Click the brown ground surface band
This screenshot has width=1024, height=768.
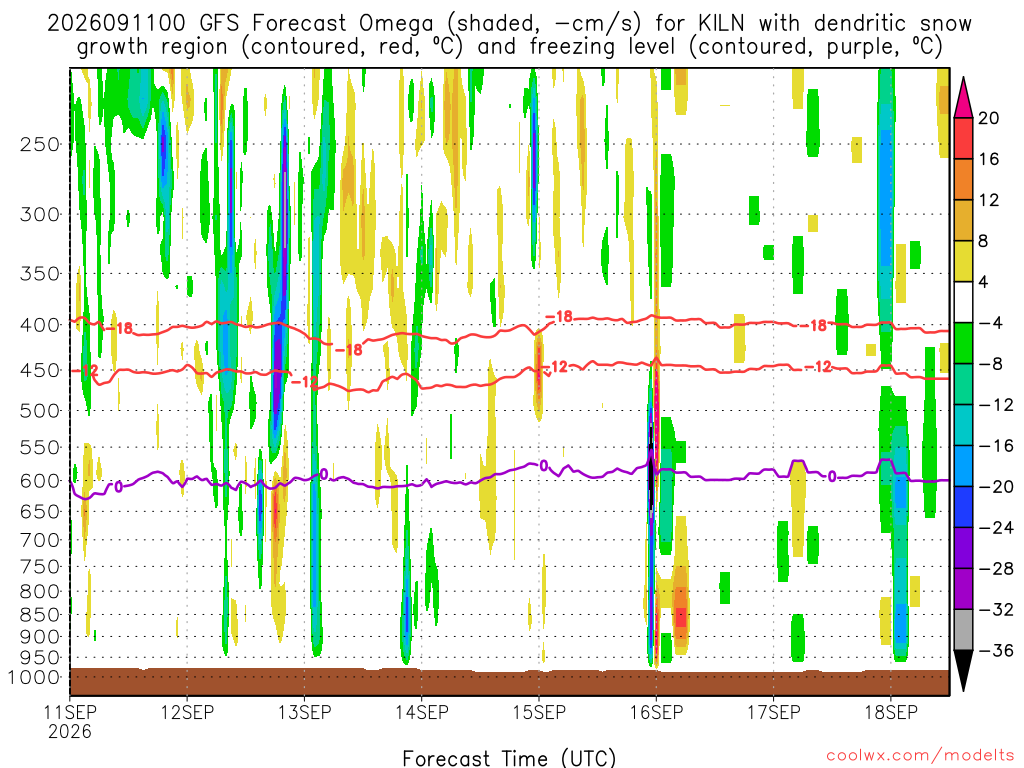click(509, 682)
